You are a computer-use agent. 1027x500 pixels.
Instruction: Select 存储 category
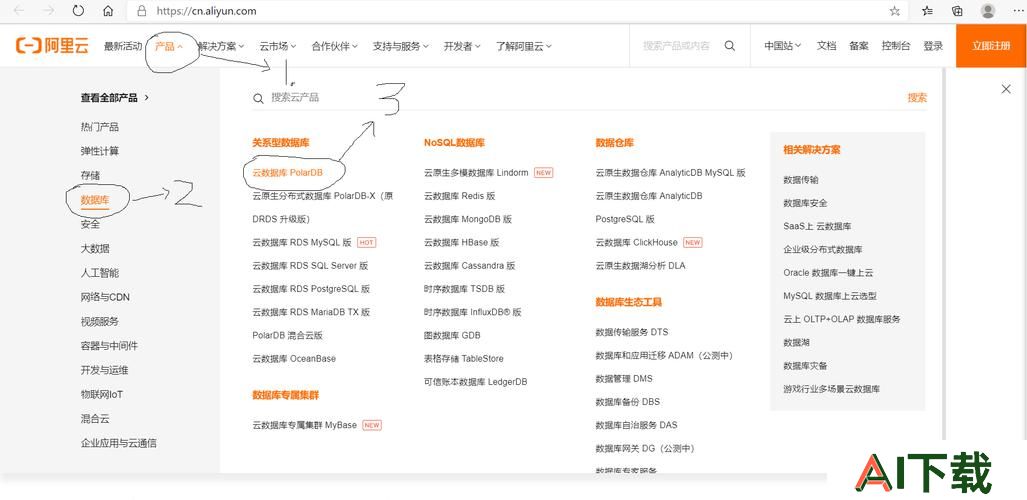(90, 175)
